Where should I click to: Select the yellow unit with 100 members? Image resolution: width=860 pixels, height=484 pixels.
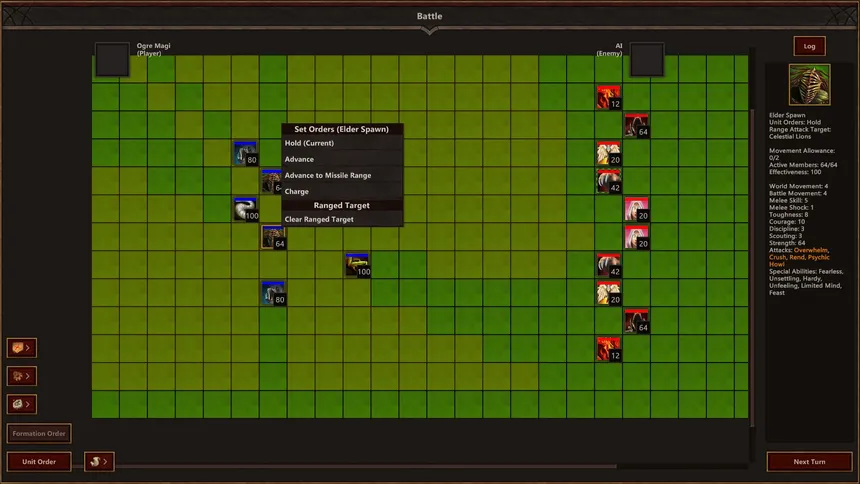click(358, 265)
